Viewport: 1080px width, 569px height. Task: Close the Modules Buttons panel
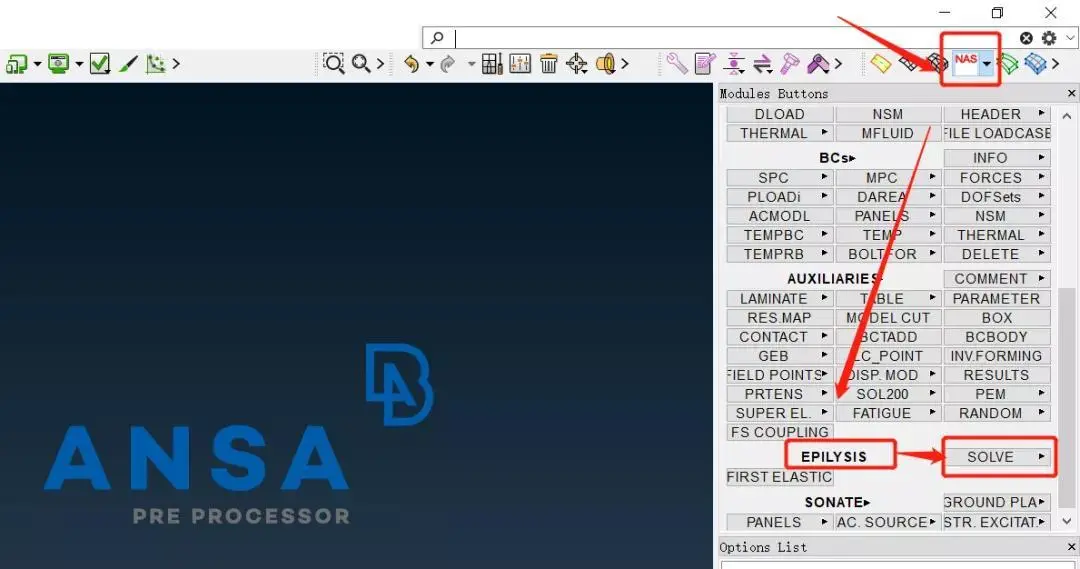[x=1071, y=93]
